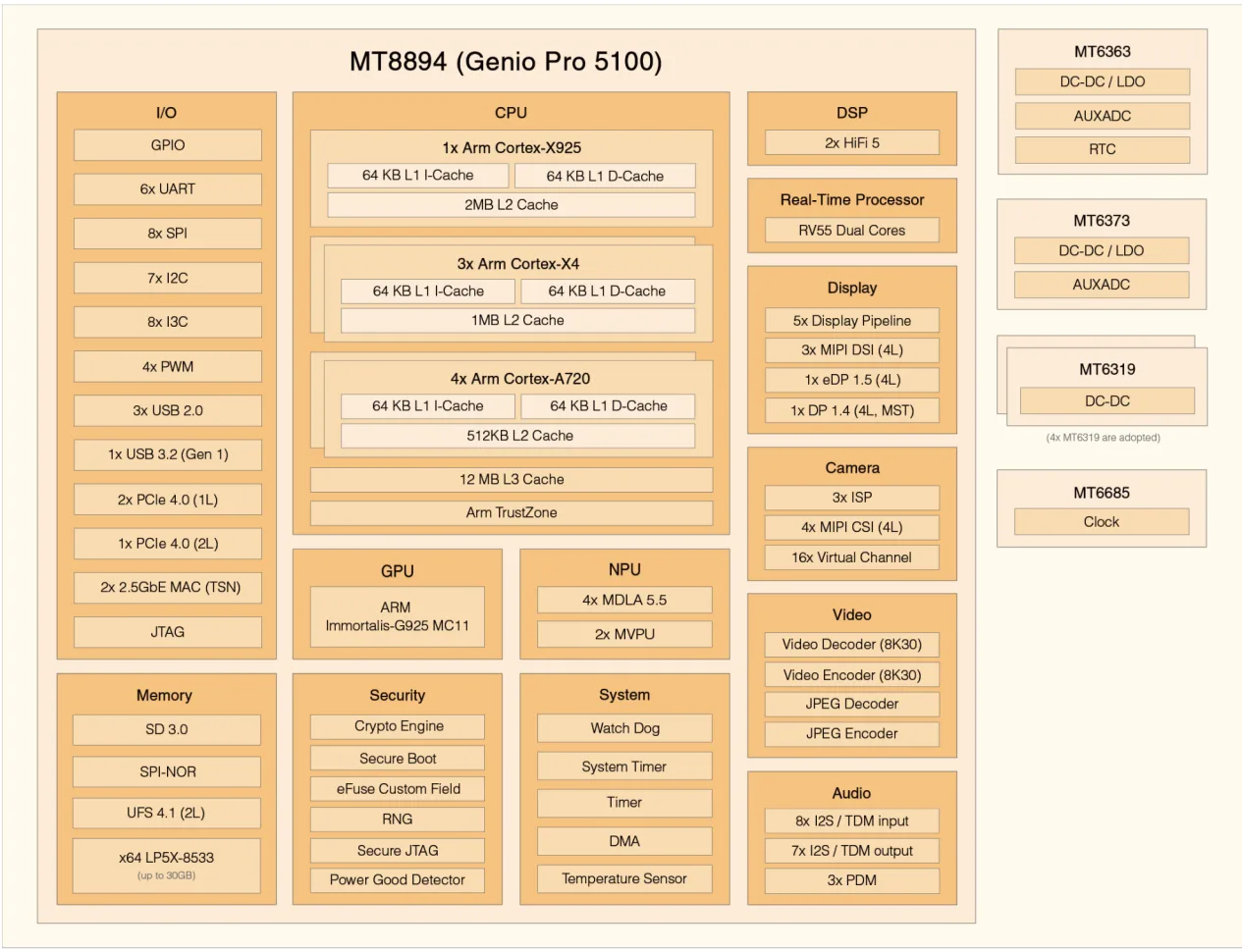
Task: Click the UFS 4.1 (2L) block
Action: [x=167, y=813]
